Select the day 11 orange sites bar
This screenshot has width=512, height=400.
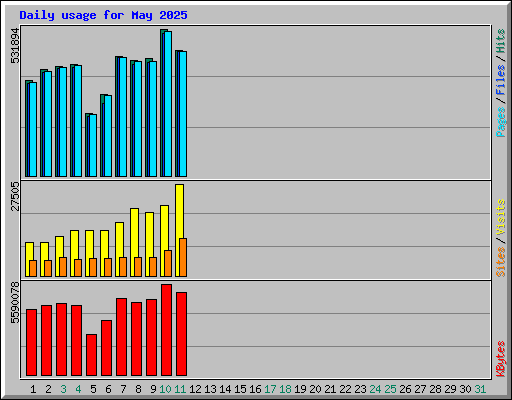[183, 257]
